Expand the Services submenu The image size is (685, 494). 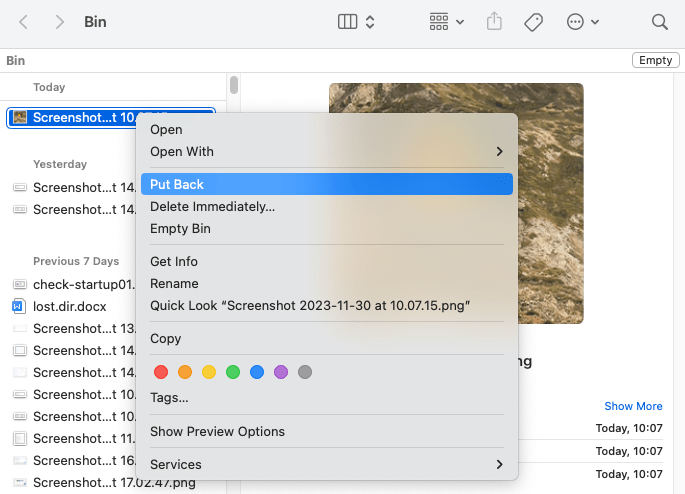[325, 465]
